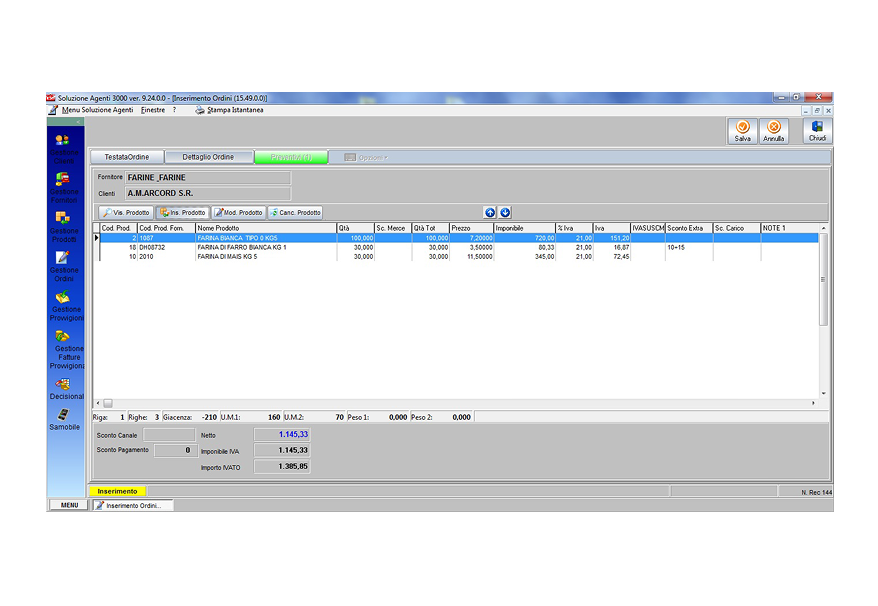Click the Sconto Pagamento field
This screenshot has height=606, width=878.
click(173, 450)
